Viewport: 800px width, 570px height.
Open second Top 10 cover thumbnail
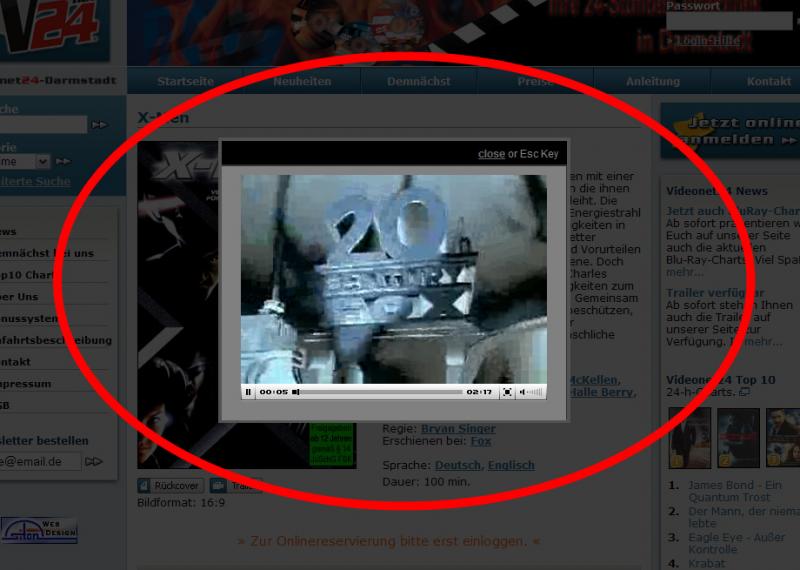pos(738,438)
